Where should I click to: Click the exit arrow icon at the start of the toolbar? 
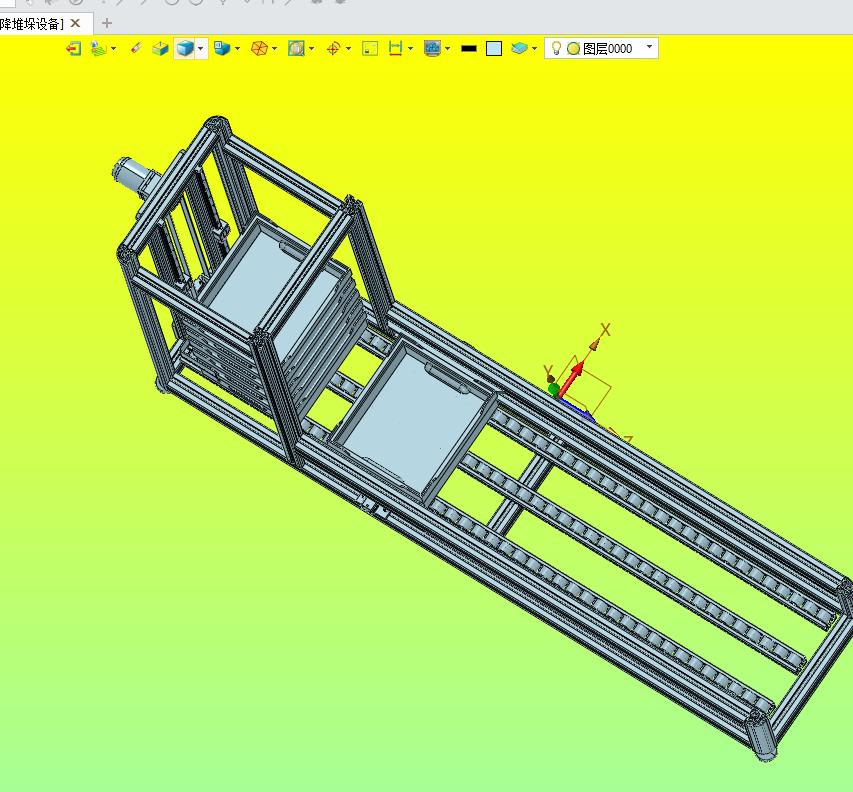(x=73, y=48)
